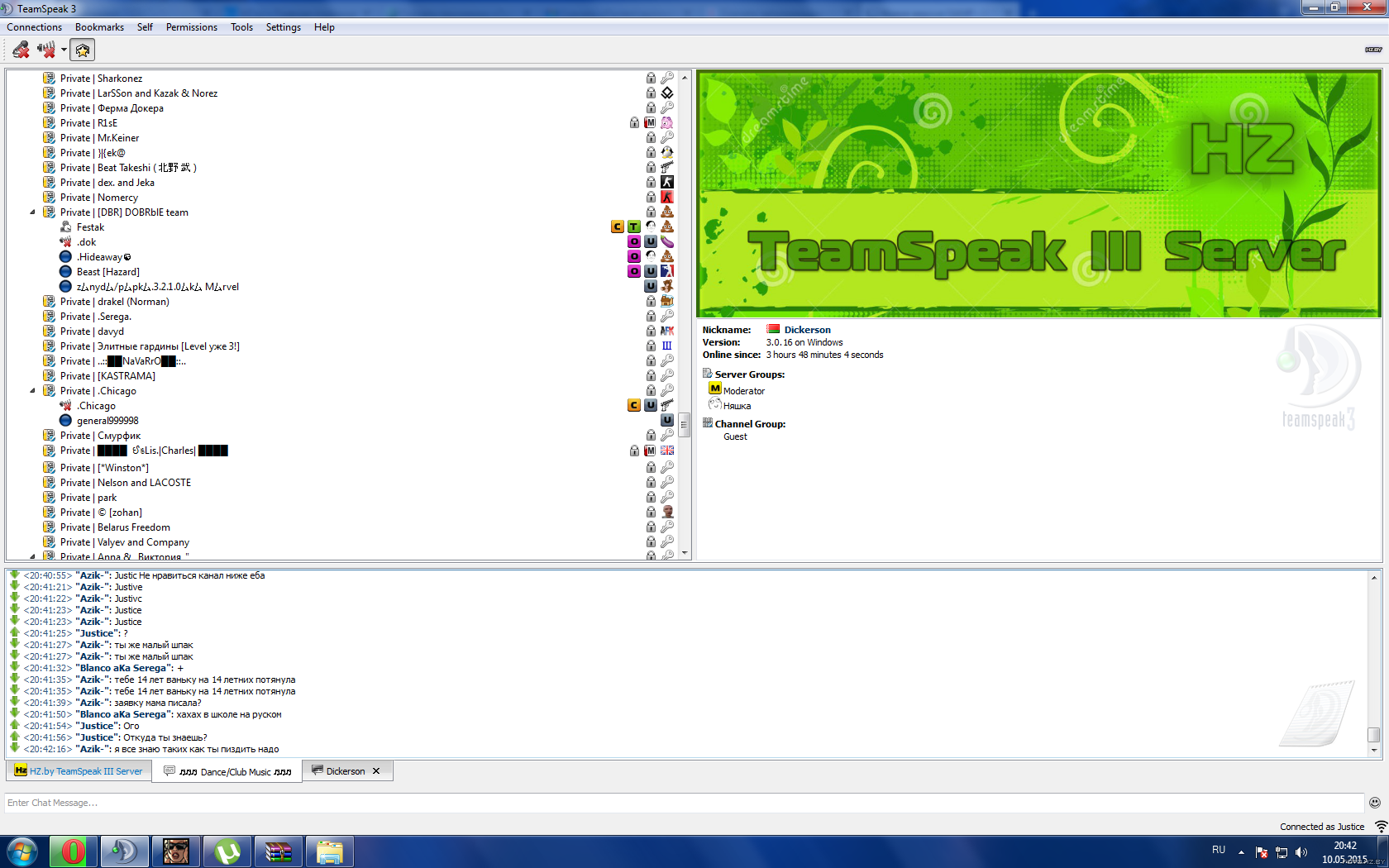
Task: Click orange C badge on .Chicago user row
Action: pyautogui.click(x=634, y=406)
